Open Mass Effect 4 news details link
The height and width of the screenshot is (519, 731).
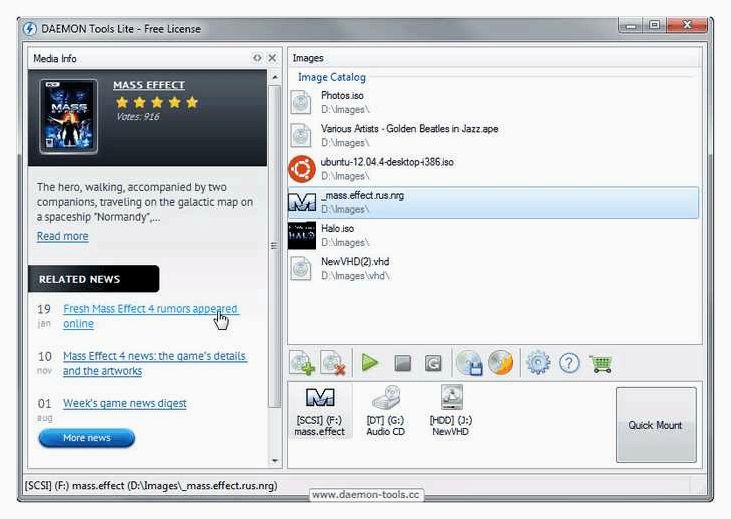pyautogui.click(x=155, y=363)
